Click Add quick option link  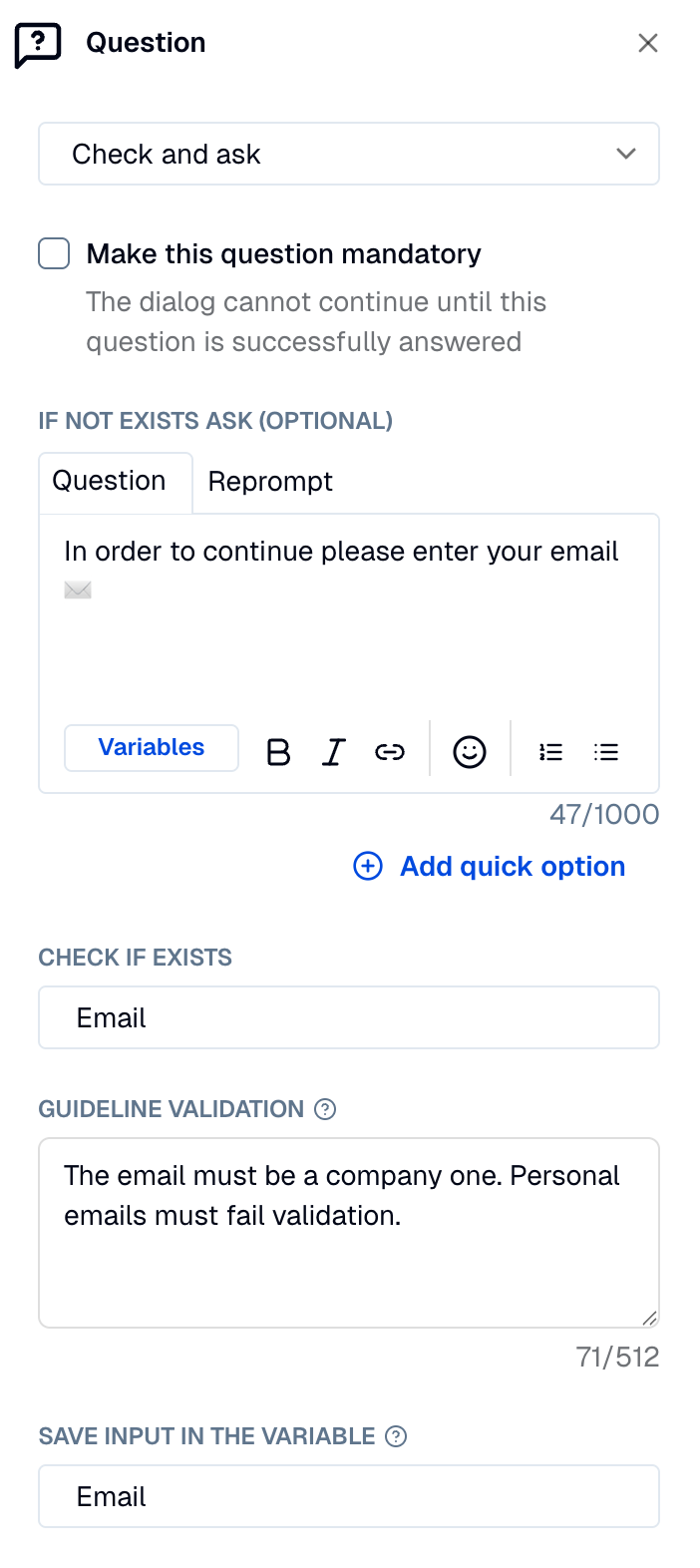[x=513, y=866]
